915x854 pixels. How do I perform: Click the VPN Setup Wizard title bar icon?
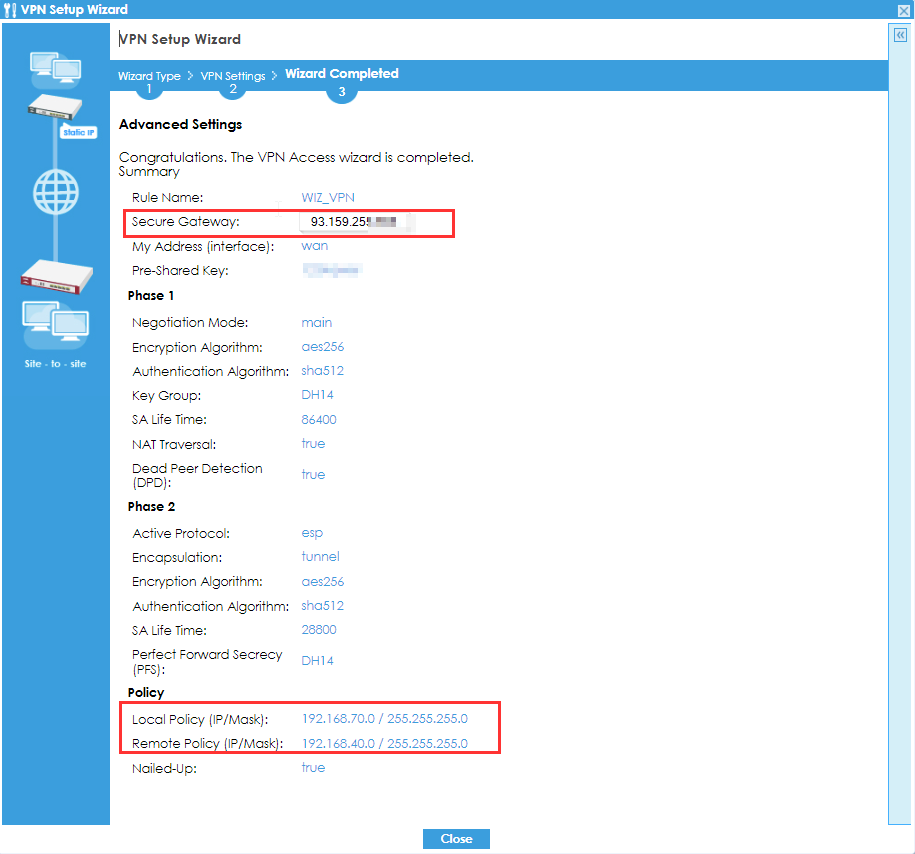click(x=10, y=10)
